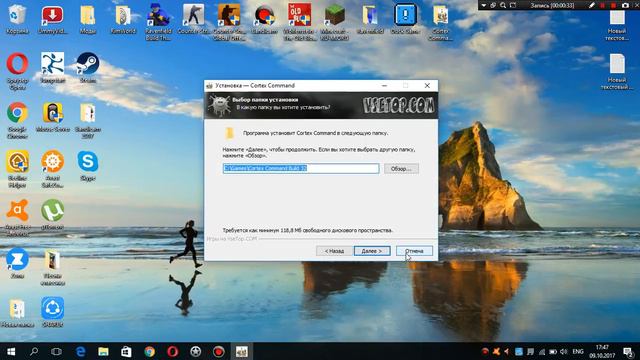
Task: Open the Recycle Bin desktop icon
Action: pos(17,19)
